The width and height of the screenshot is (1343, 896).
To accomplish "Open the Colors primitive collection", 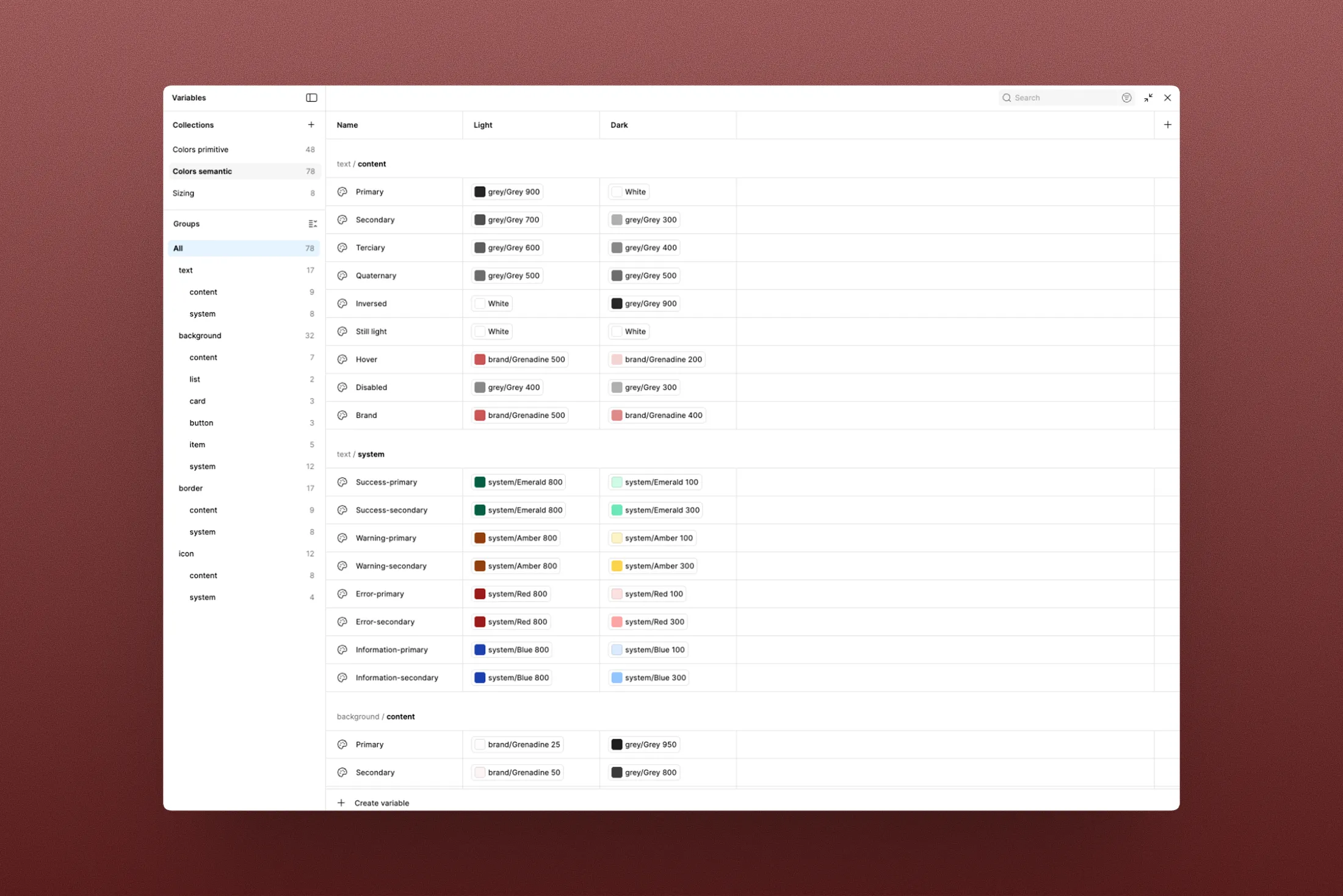I will pos(244,150).
